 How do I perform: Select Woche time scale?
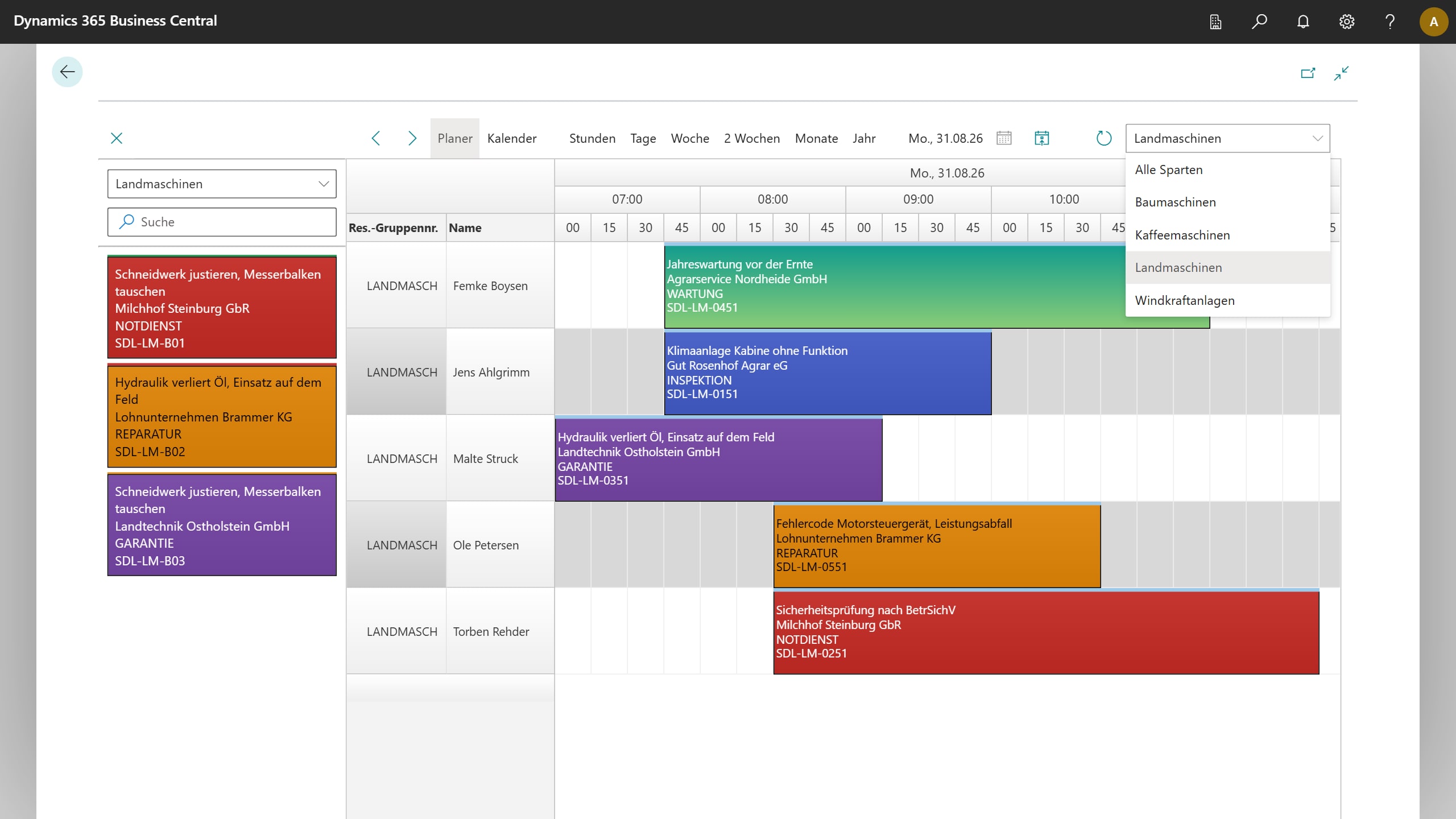tap(690, 138)
